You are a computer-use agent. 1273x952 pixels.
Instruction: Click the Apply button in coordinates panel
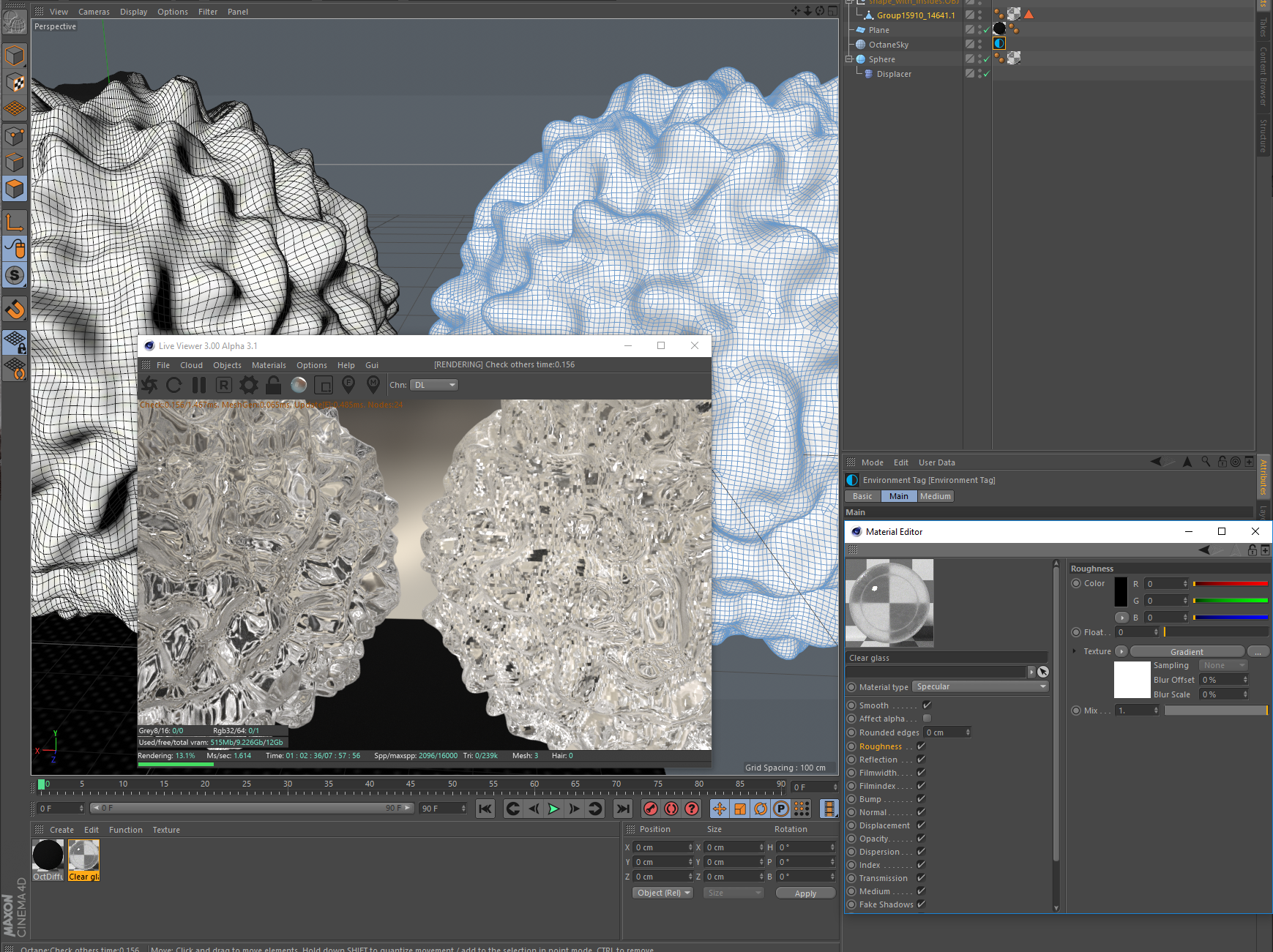pyautogui.click(x=805, y=893)
